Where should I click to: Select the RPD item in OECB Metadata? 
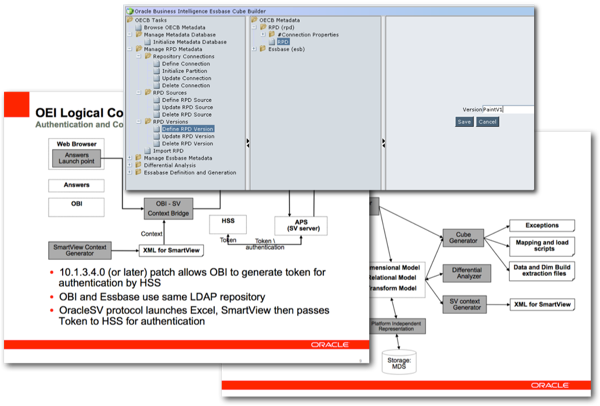(283, 42)
